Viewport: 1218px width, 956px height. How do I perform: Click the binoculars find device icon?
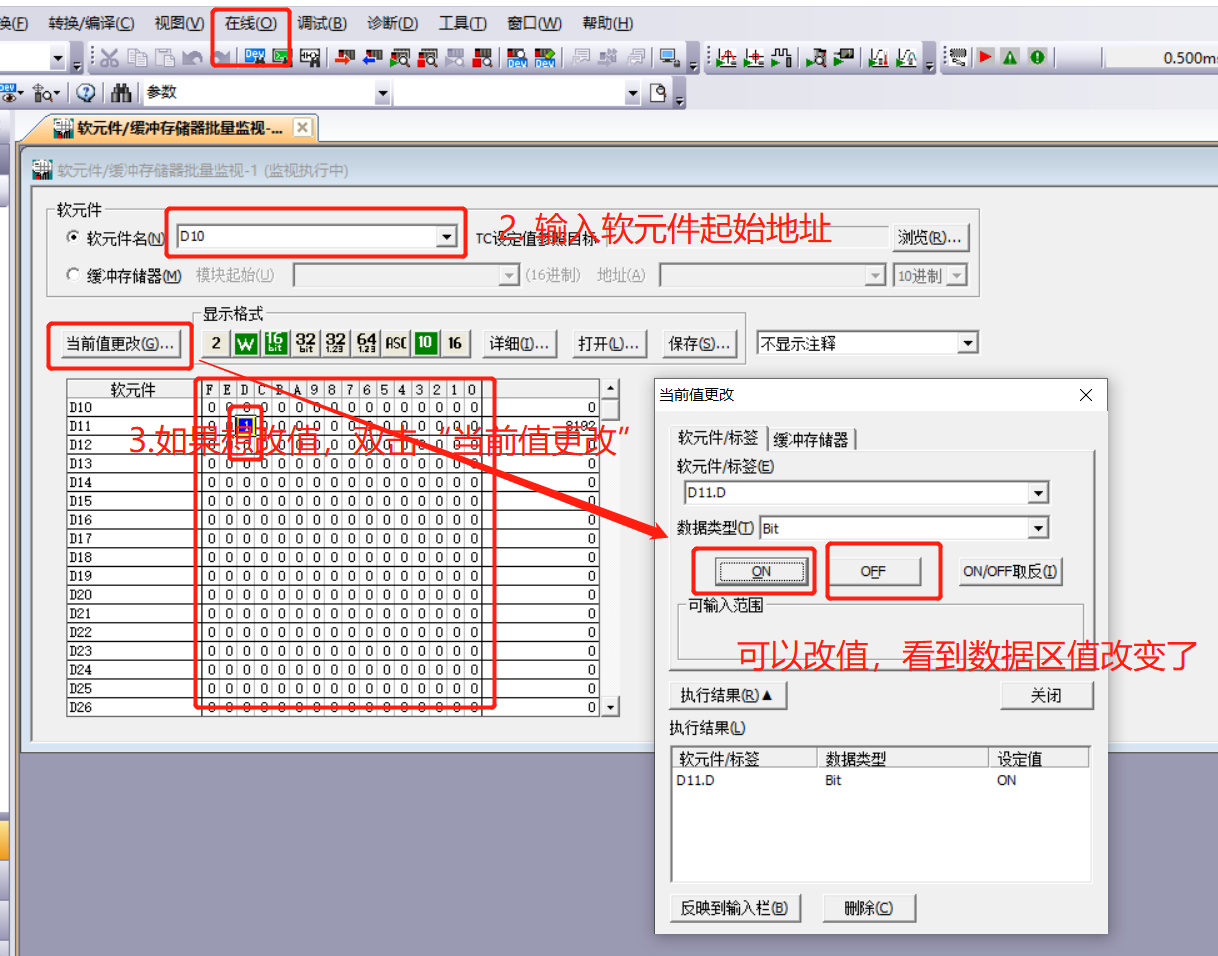tap(121, 93)
